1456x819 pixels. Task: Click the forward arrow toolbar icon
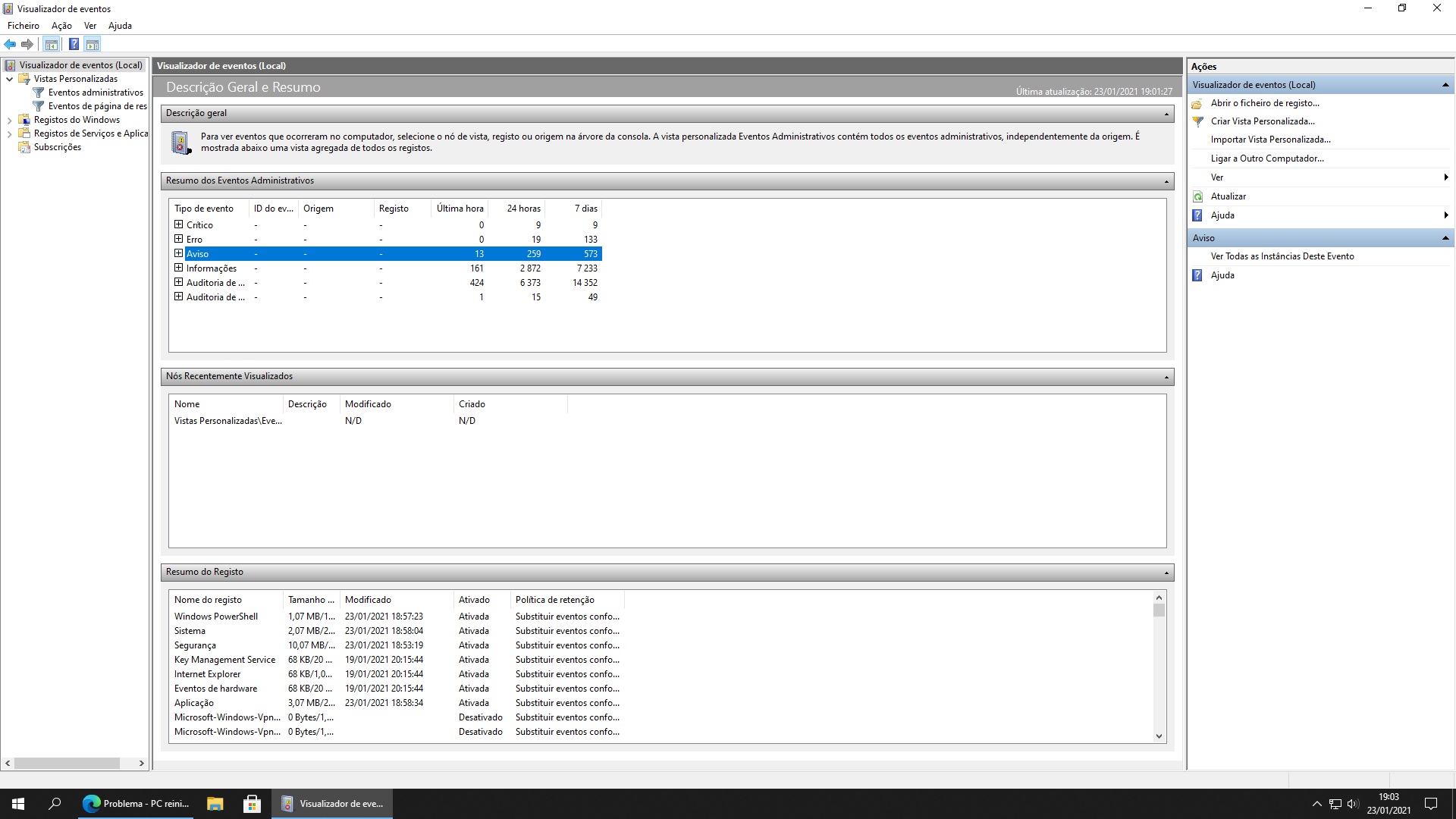click(x=27, y=44)
